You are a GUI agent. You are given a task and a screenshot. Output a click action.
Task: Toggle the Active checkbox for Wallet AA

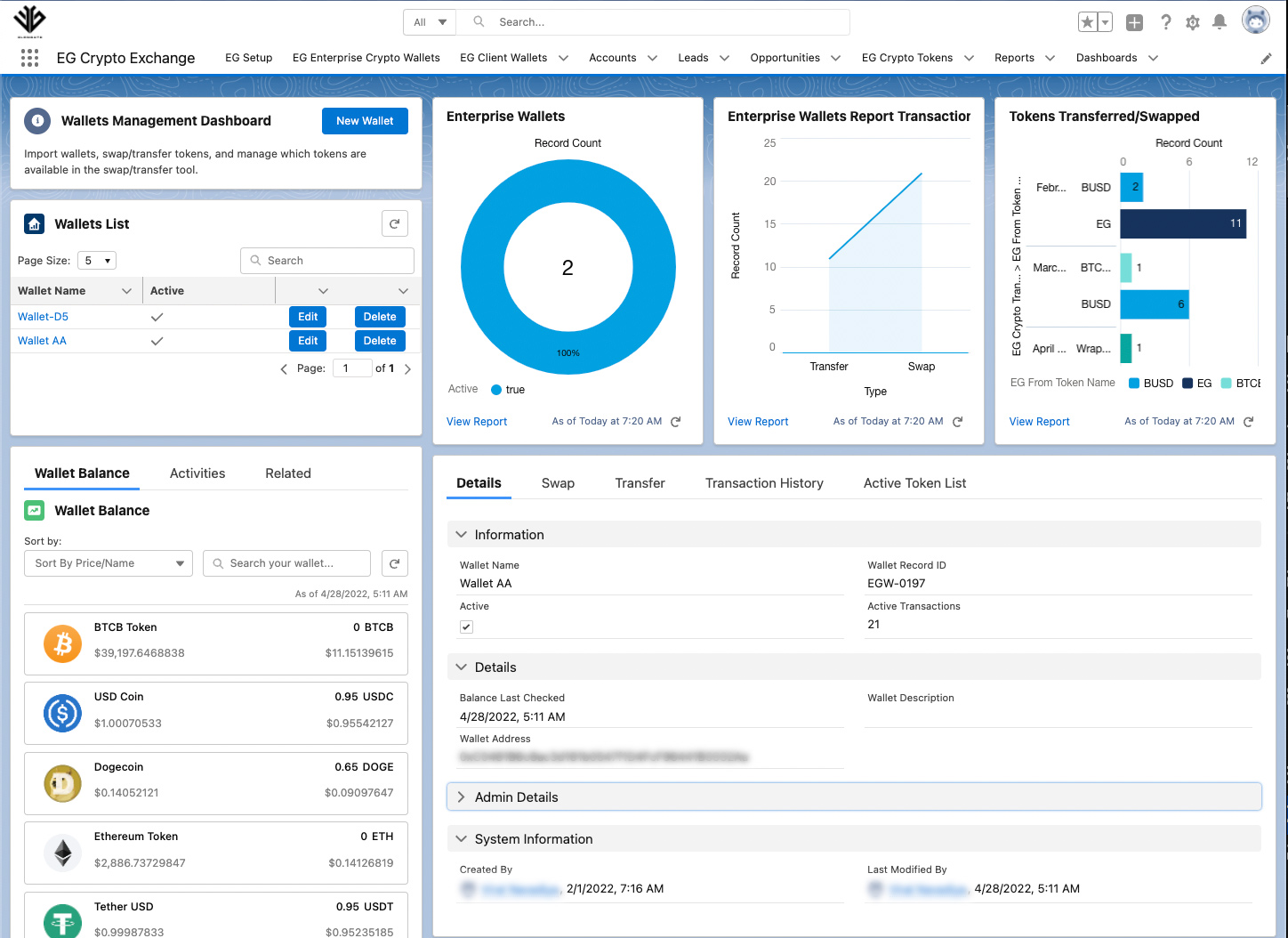(466, 627)
